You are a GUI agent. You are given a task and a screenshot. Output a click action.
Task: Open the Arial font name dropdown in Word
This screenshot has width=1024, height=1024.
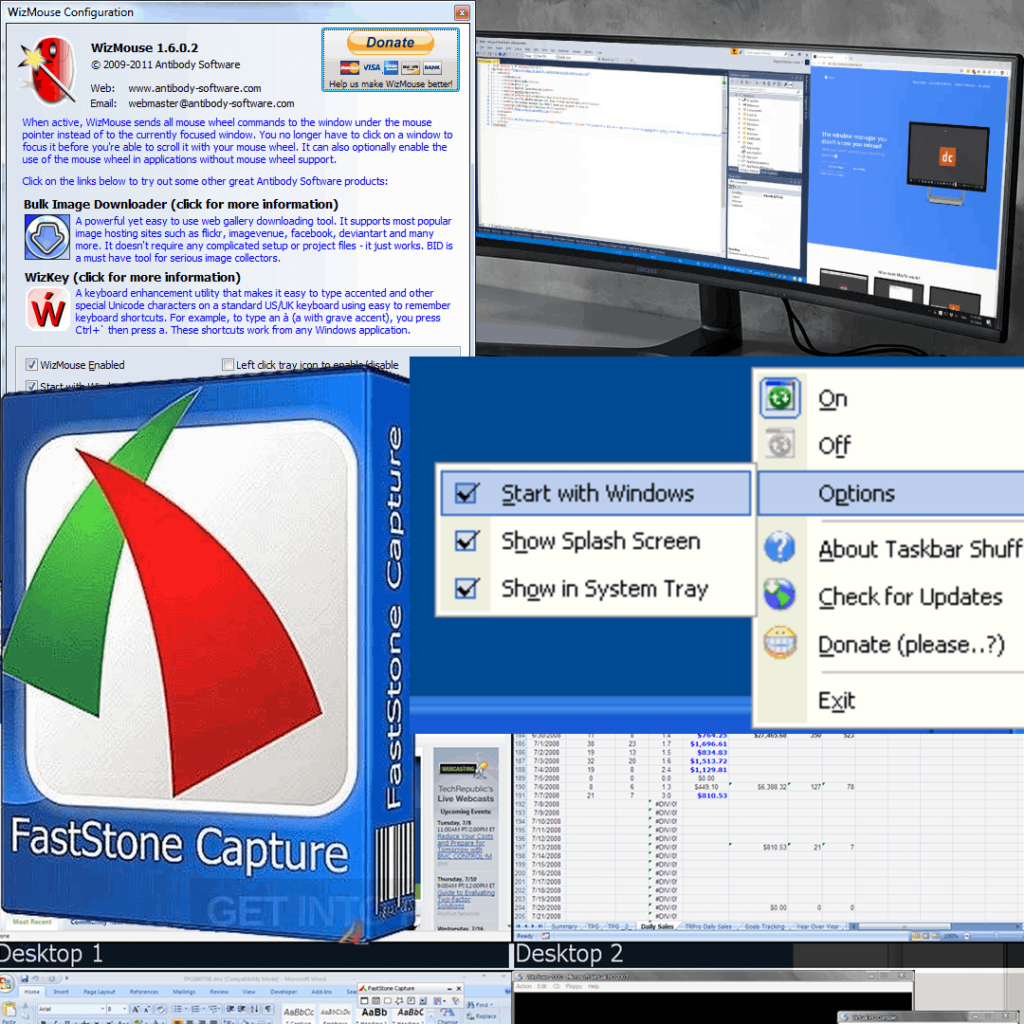click(102, 1008)
